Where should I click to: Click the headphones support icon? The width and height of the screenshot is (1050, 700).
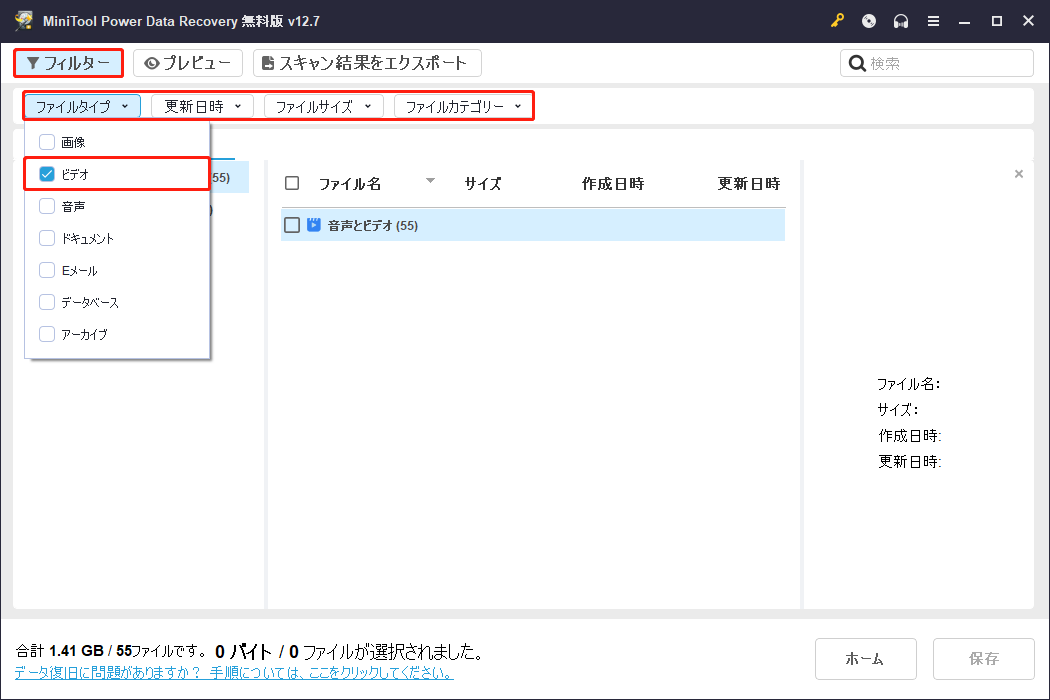point(901,20)
